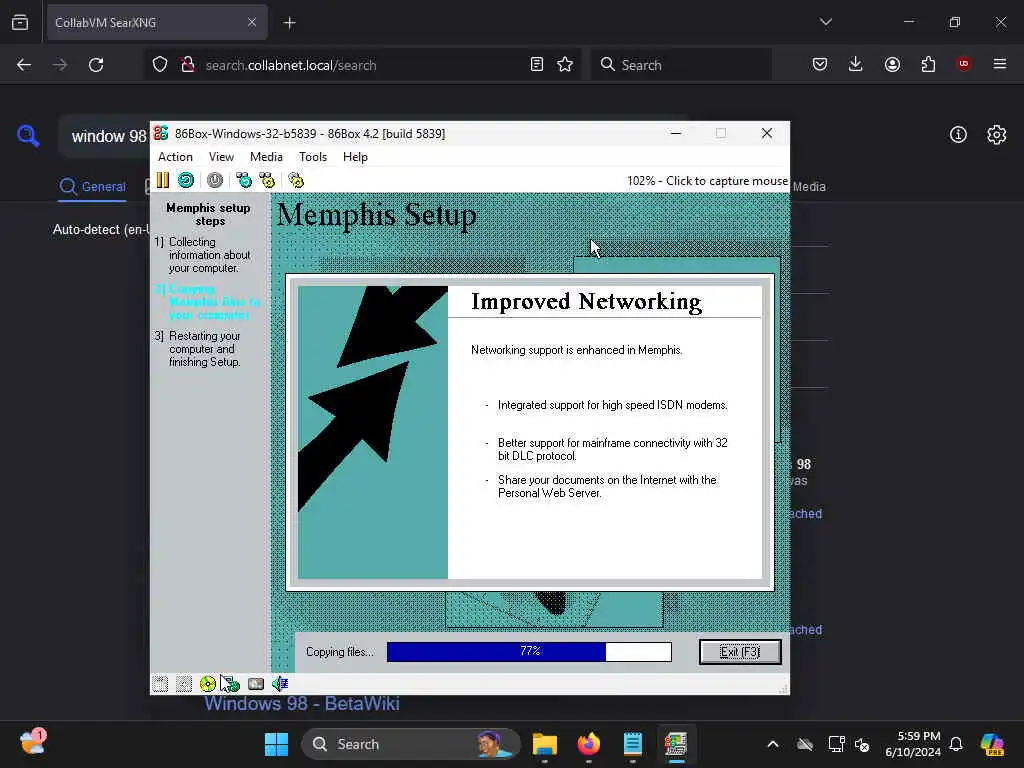1024x768 pixels.
Task: Click the ACPI shutdown power icon
Action: click(x=215, y=180)
